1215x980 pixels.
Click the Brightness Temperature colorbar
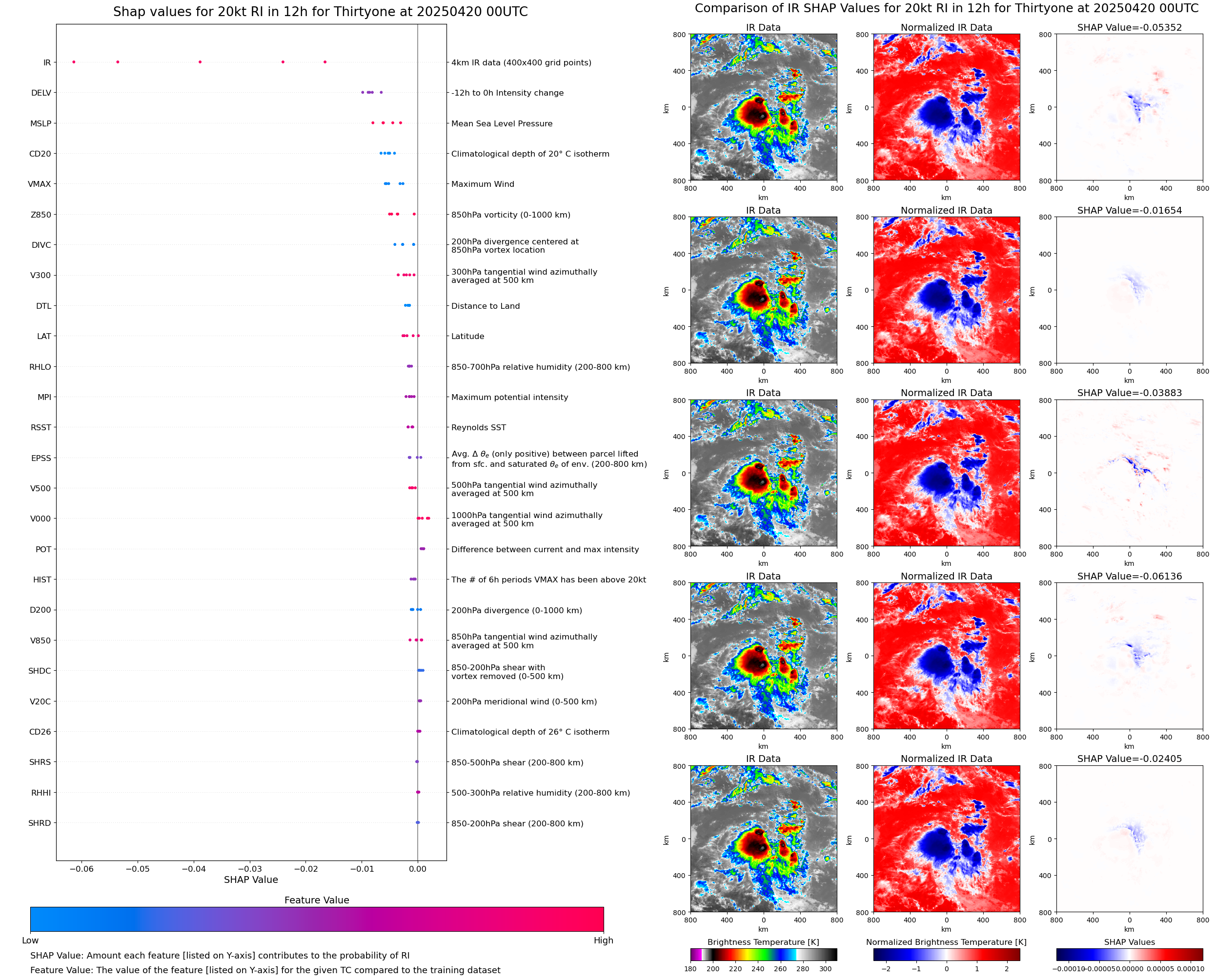[x=763, y=955]
